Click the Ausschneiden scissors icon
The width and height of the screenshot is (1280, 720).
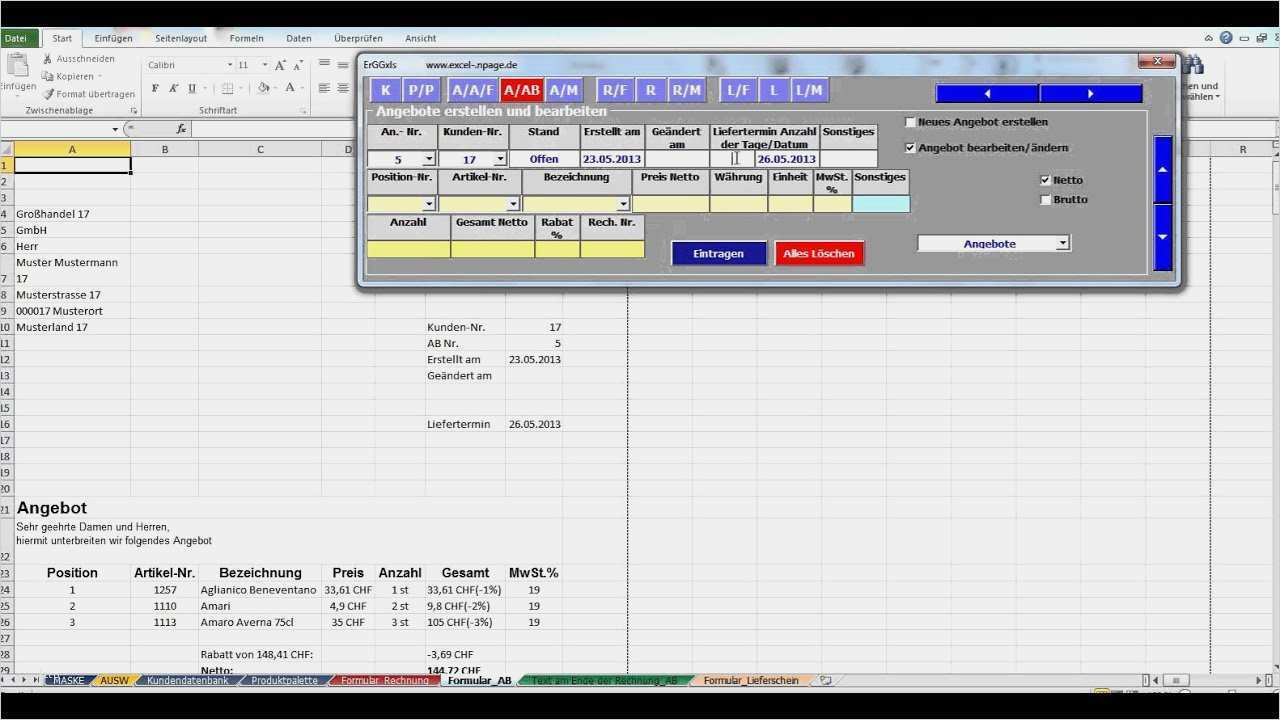click(47, 59)
